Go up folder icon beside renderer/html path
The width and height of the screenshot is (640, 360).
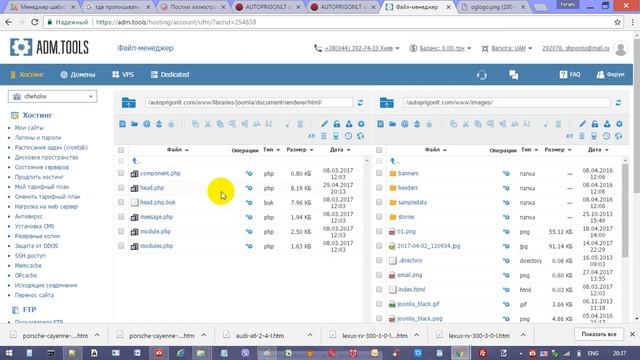[x=129, y=102]
